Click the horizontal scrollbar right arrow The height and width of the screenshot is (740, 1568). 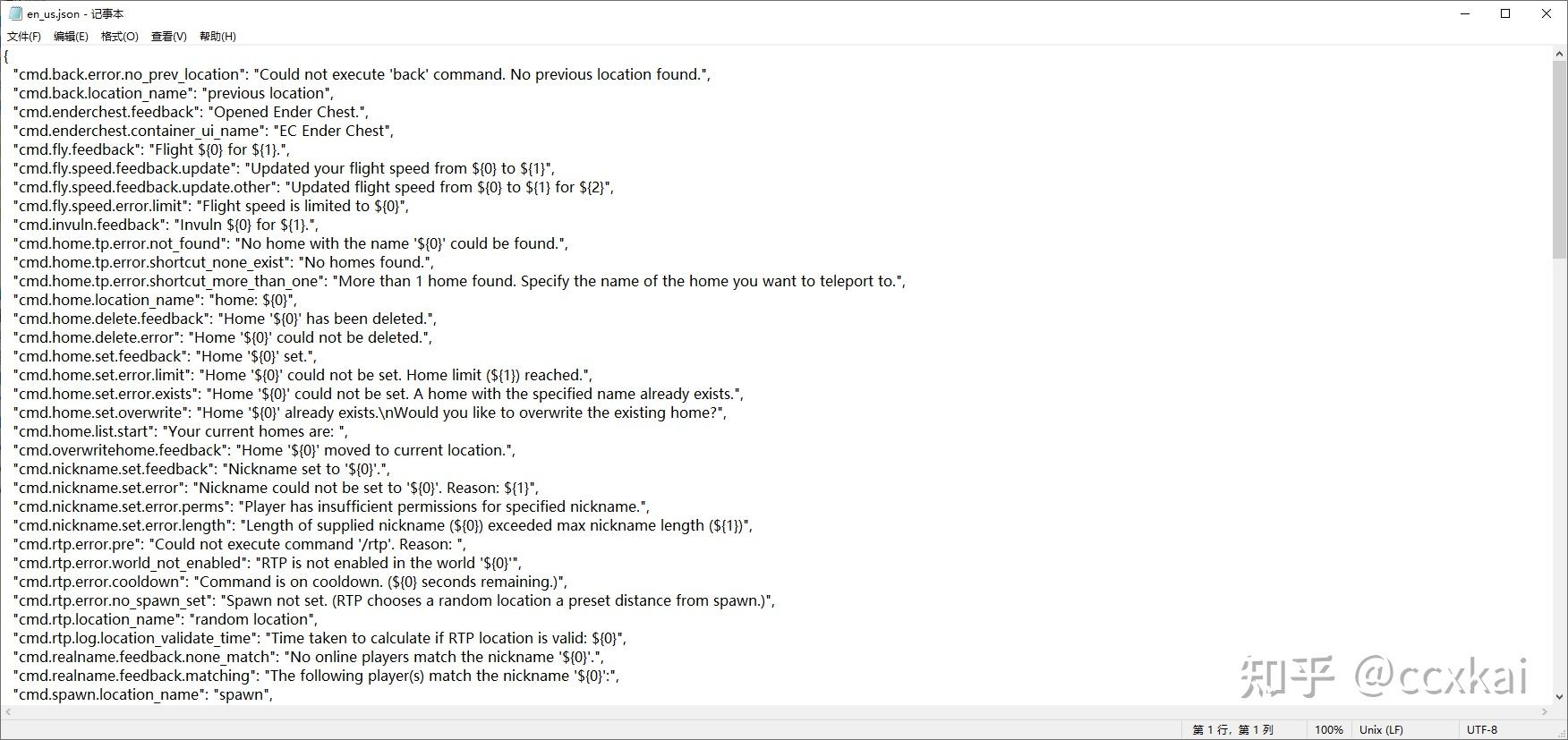pyautogui.click(x=1545, y=712)
